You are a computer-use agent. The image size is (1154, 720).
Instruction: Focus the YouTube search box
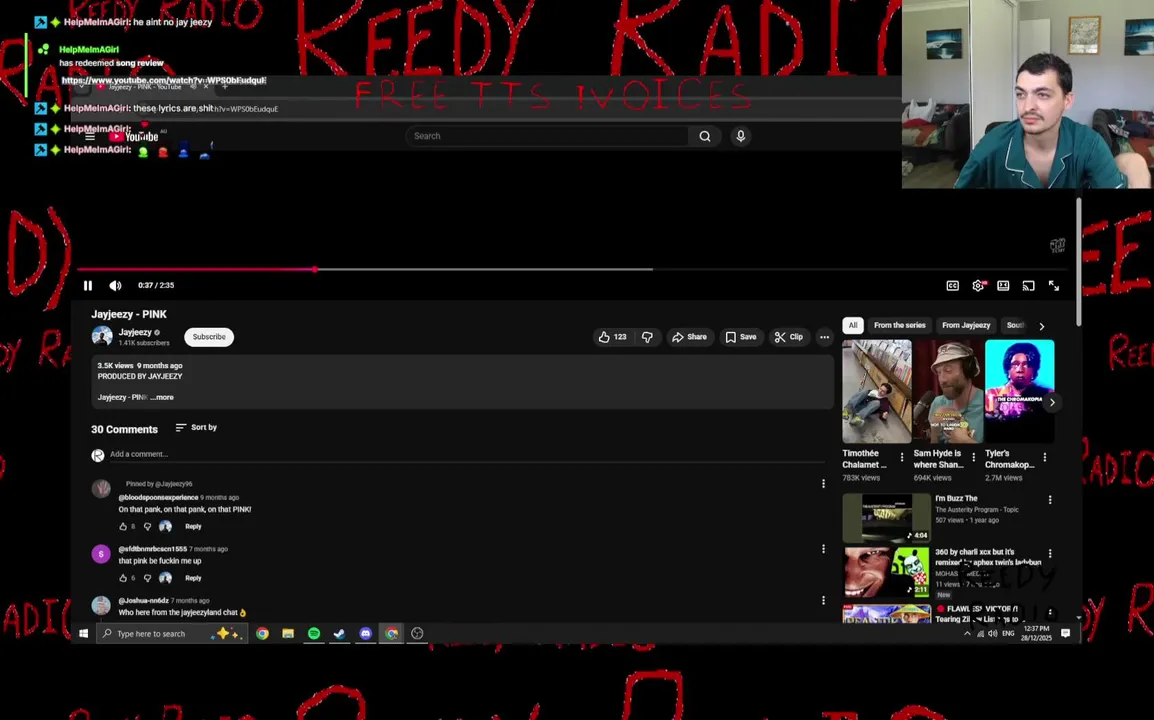(546, 136)
